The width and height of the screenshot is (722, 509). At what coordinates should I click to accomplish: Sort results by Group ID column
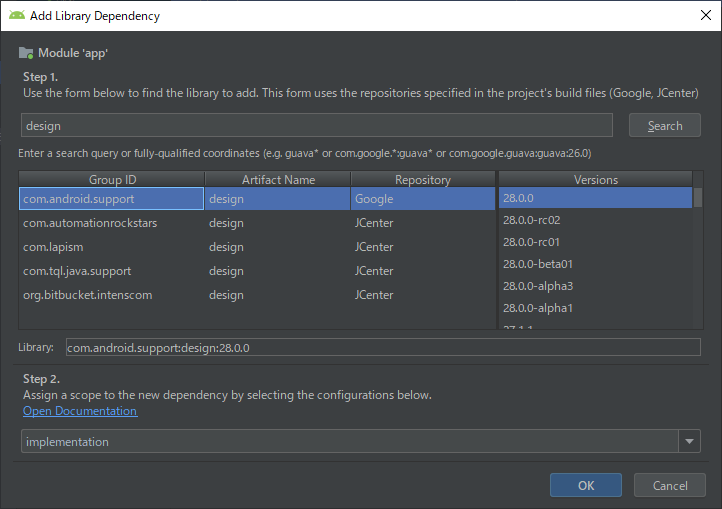point(112,180)
